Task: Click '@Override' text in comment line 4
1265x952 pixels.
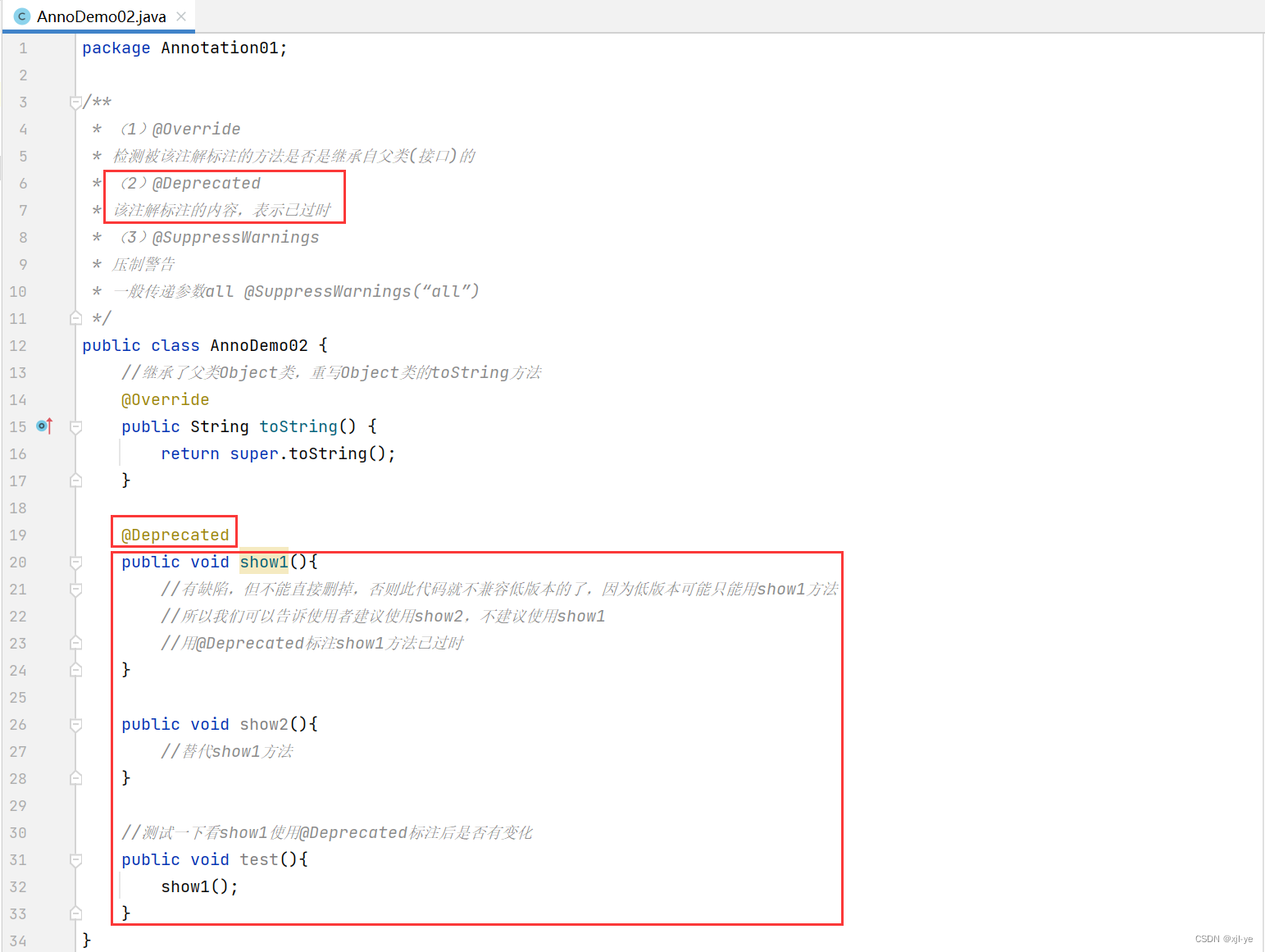Action: pos(197,130)
